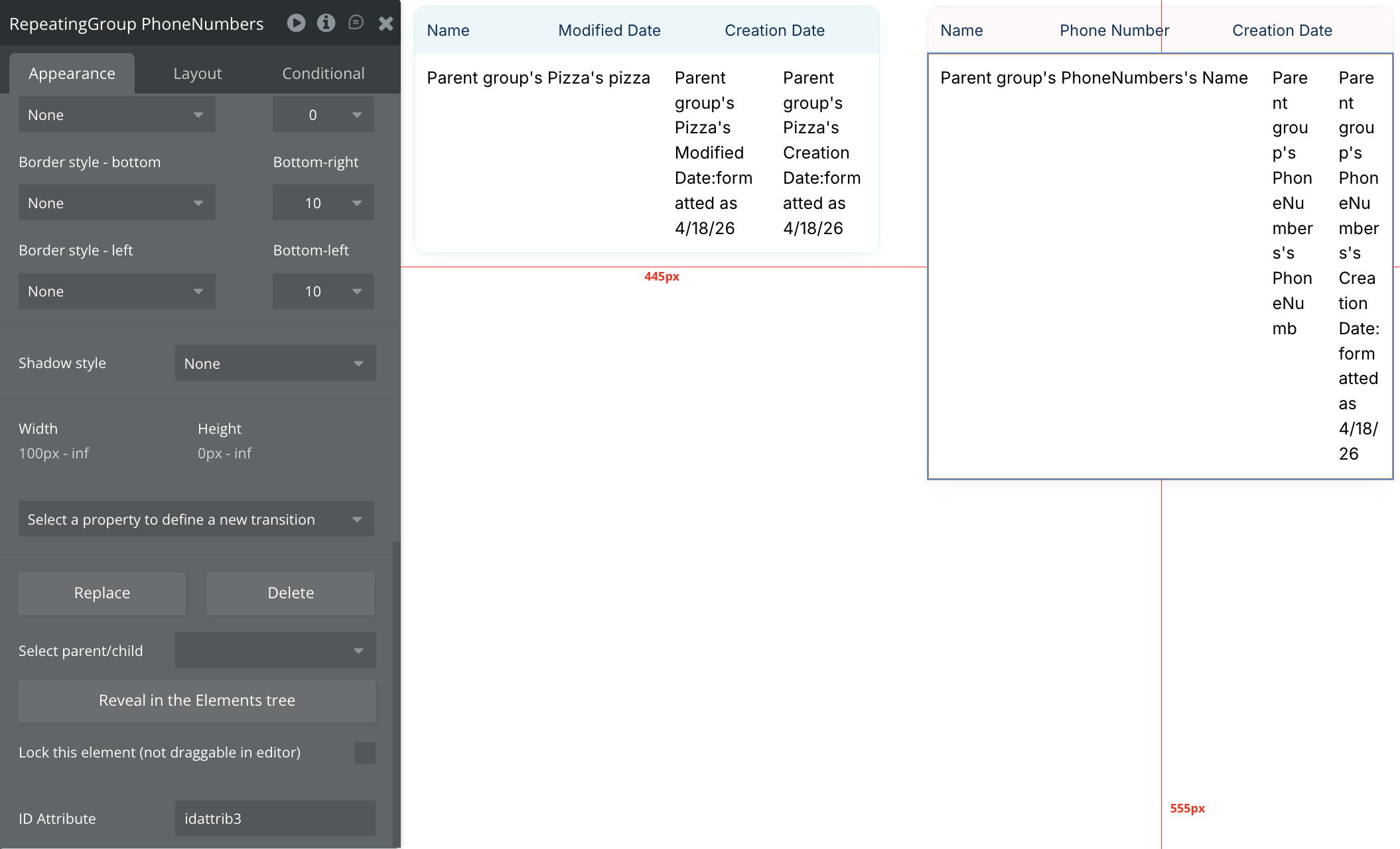Click Reveal in the Elements tree

point(197,700)
